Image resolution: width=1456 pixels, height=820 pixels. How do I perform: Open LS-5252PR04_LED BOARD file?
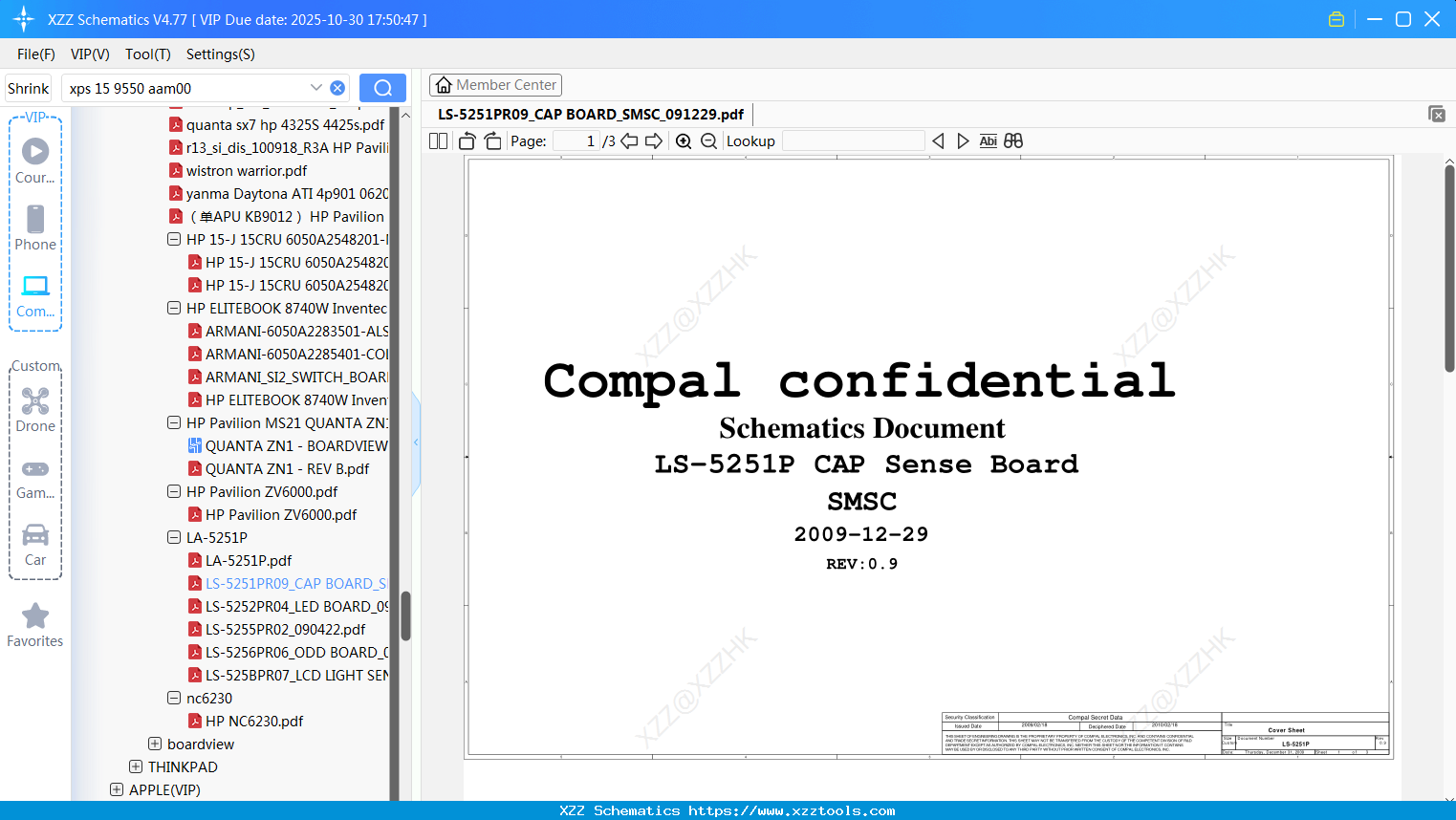click(x=289, y=606)
